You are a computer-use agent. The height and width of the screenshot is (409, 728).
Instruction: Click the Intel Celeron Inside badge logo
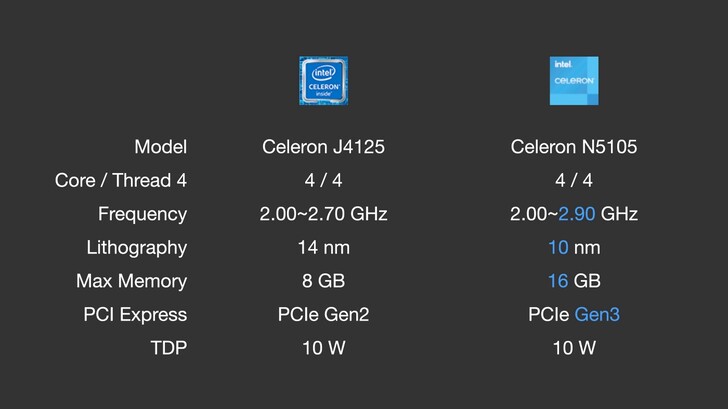(323, 80)
